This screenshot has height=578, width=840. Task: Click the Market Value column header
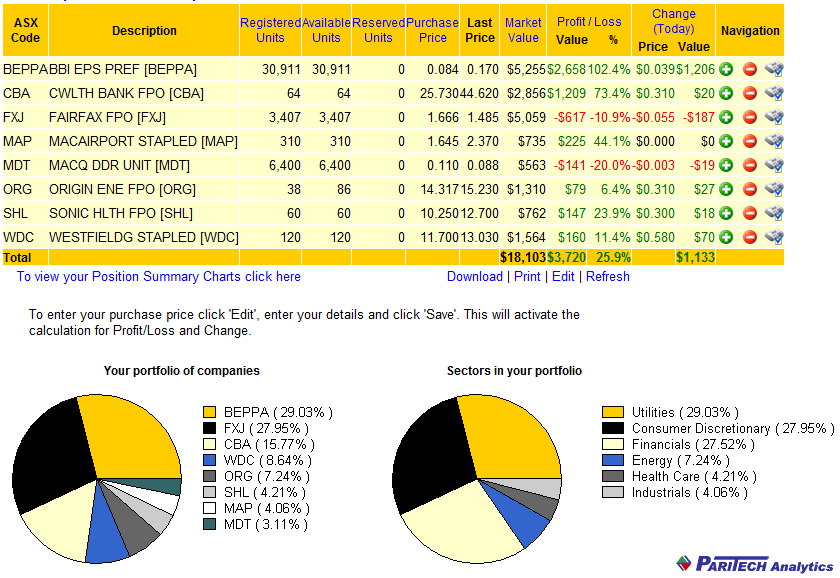tap(523, 30)
